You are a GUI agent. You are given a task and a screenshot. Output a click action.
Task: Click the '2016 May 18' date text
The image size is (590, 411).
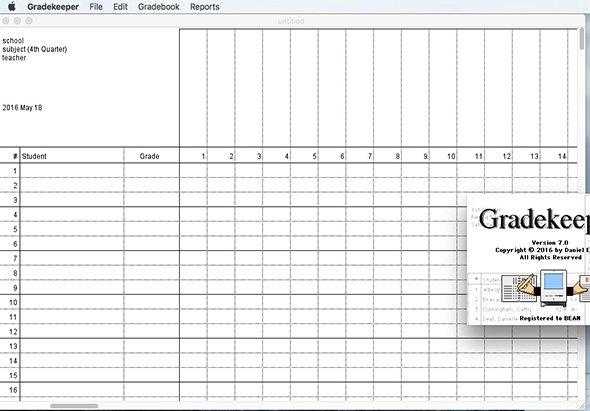[22, 108]
